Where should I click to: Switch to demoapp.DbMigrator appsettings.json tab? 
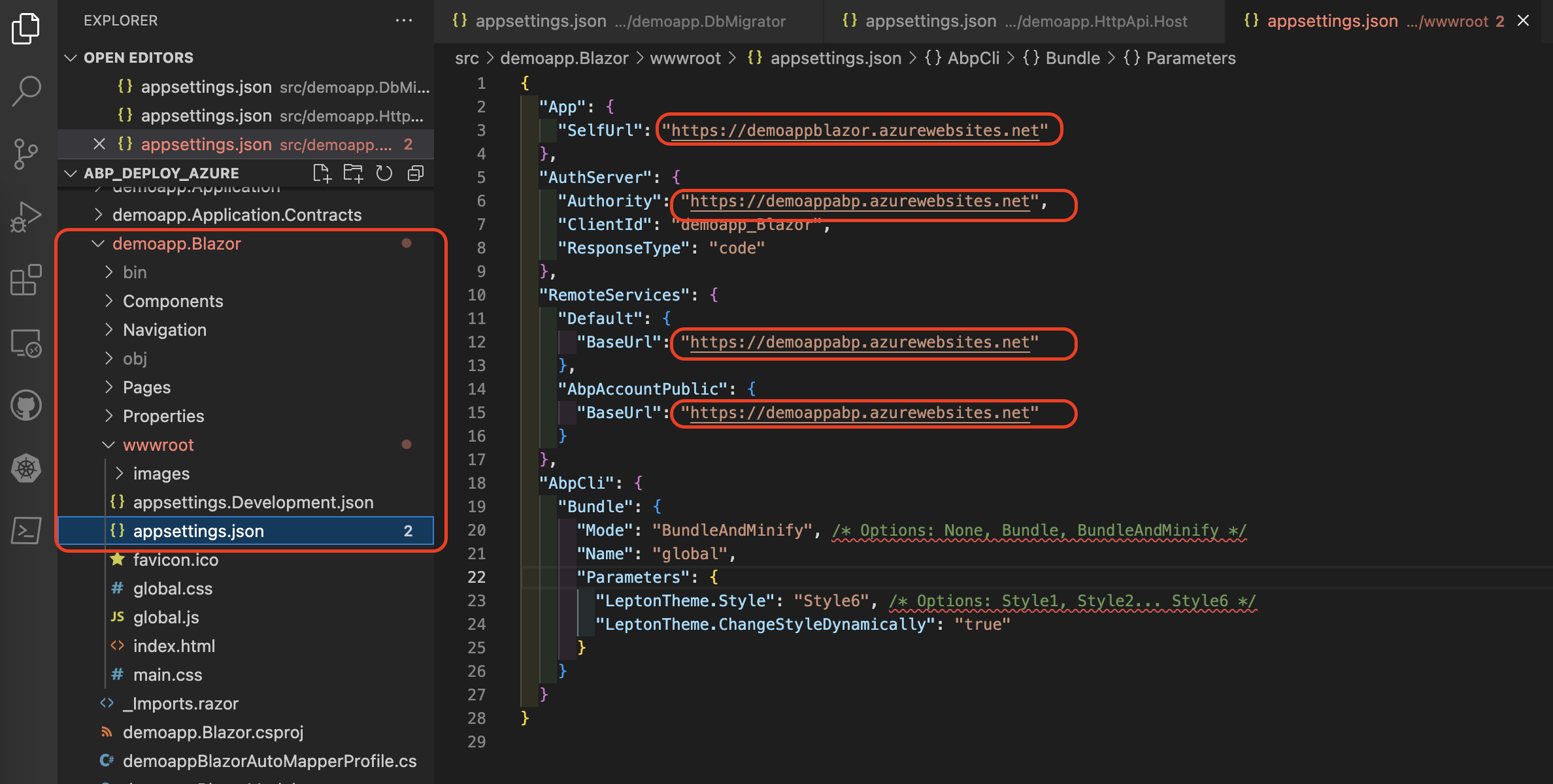(618, 21)
